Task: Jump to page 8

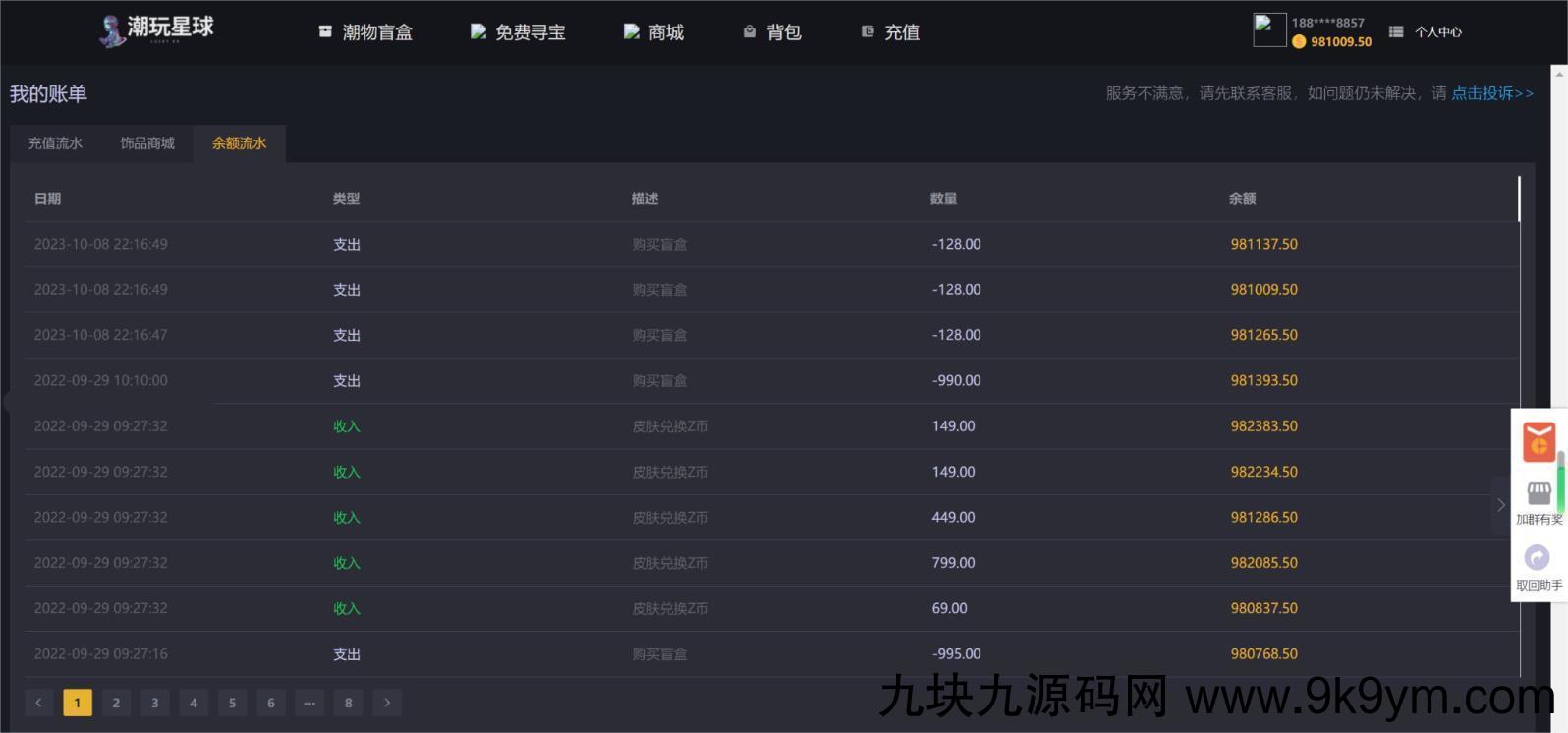Action: pos(349,703)
